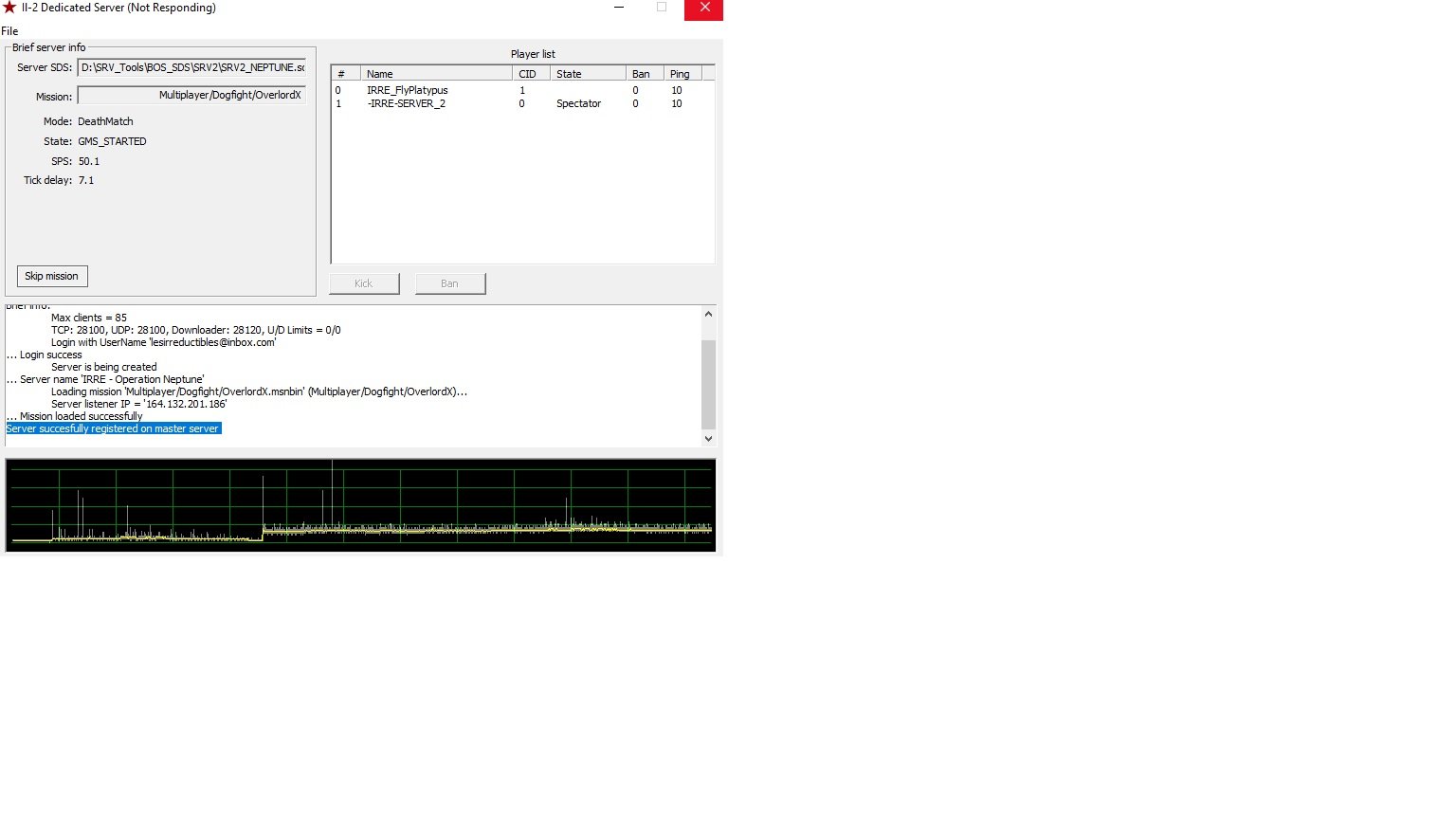This screenshot has height=819, width=1456.
Task: Click the log scrollbar down arrow
Action: (708, 439)
